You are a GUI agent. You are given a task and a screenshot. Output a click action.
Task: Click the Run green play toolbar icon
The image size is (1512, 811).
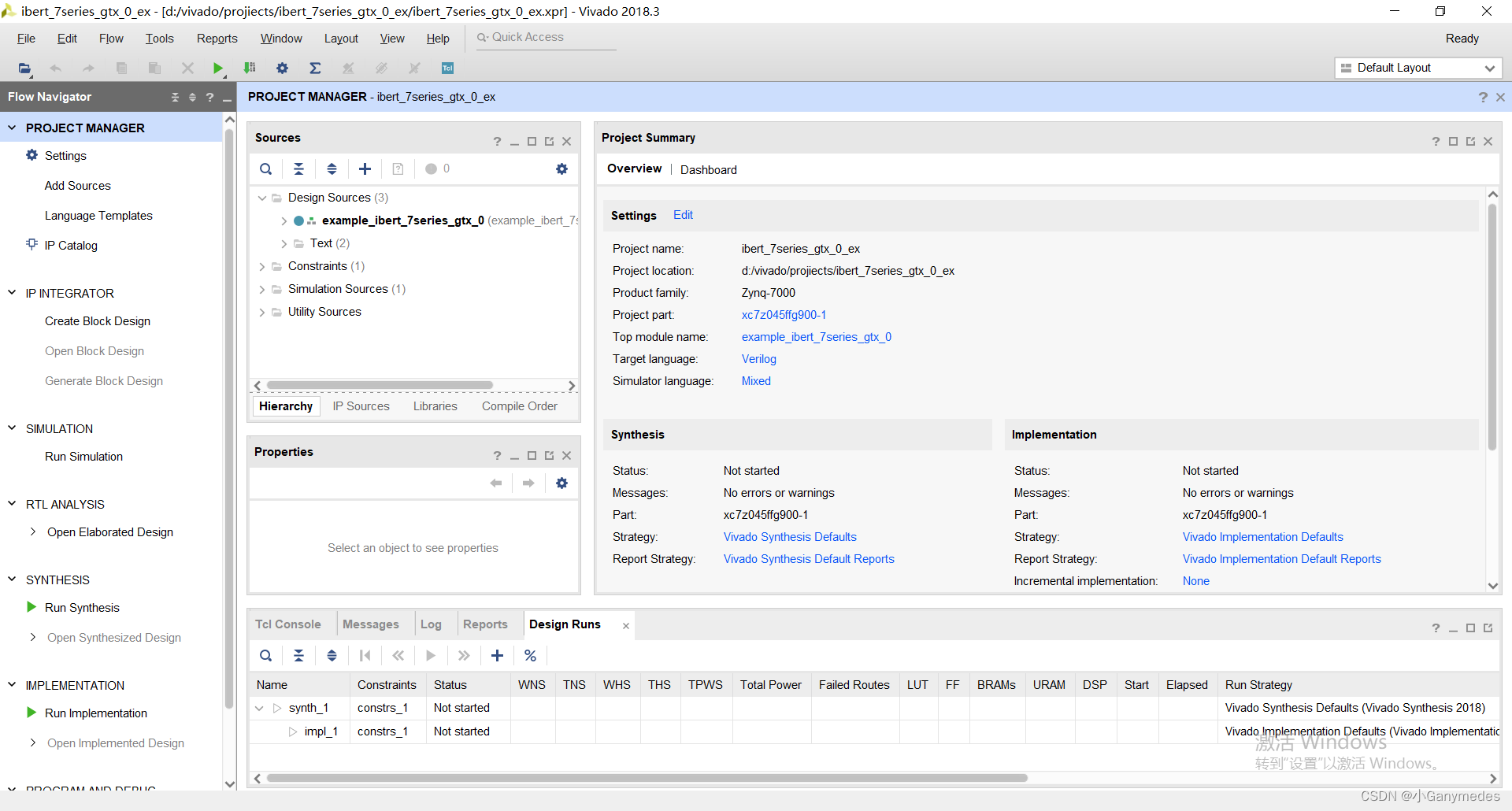pos(218,69)
